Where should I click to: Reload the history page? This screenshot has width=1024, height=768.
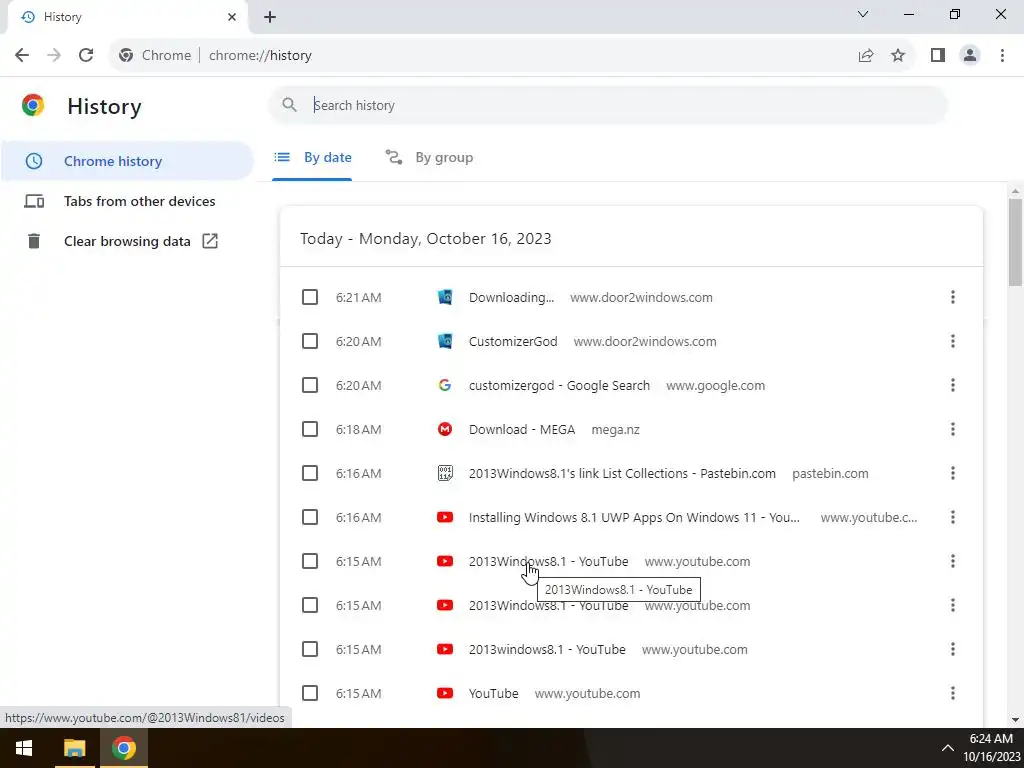pos(86,56)
